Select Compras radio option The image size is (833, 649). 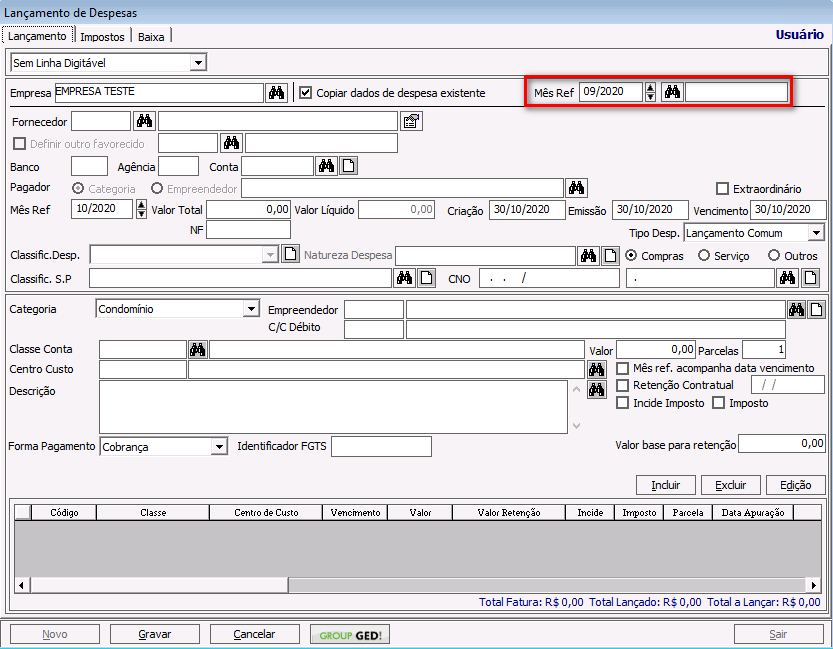click(631, 255)
